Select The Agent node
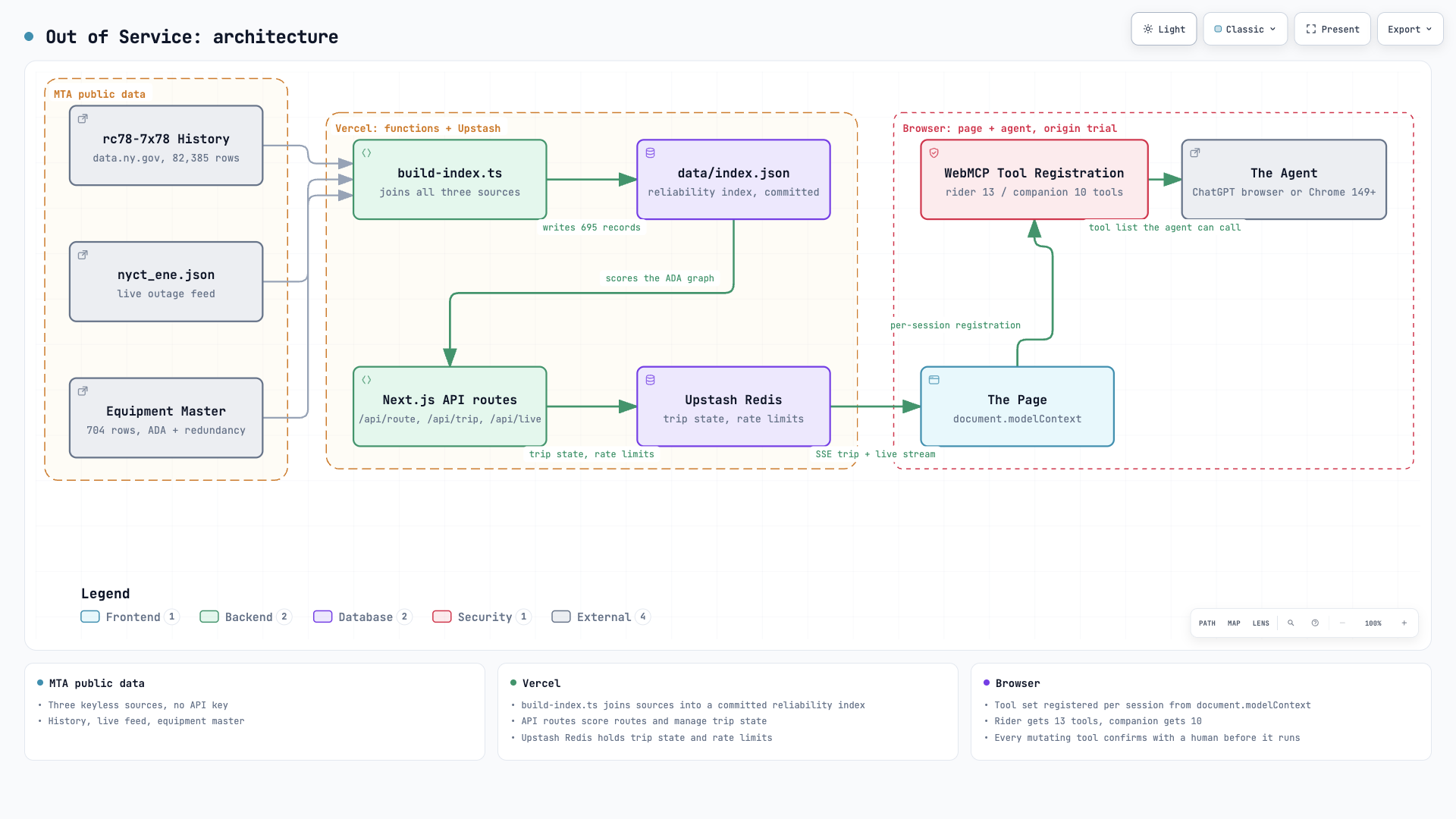Viewport: 1456px width, 819px height. (x=1284, y=180)
